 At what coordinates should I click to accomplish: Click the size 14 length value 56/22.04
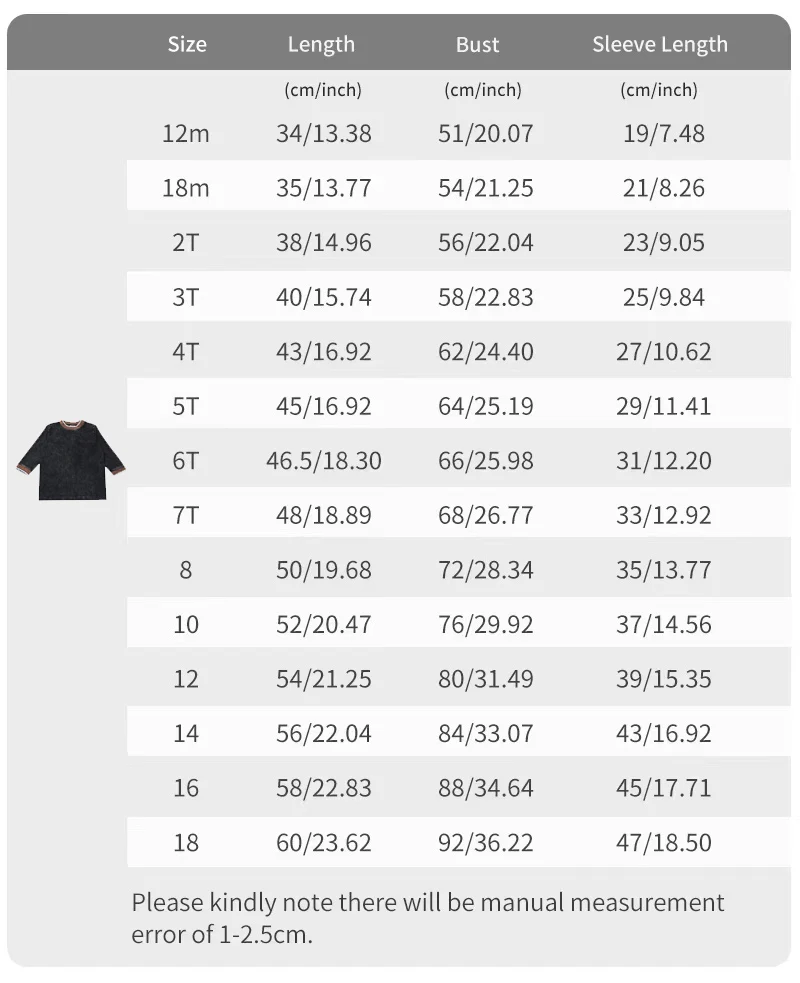[x=324, y=733]
